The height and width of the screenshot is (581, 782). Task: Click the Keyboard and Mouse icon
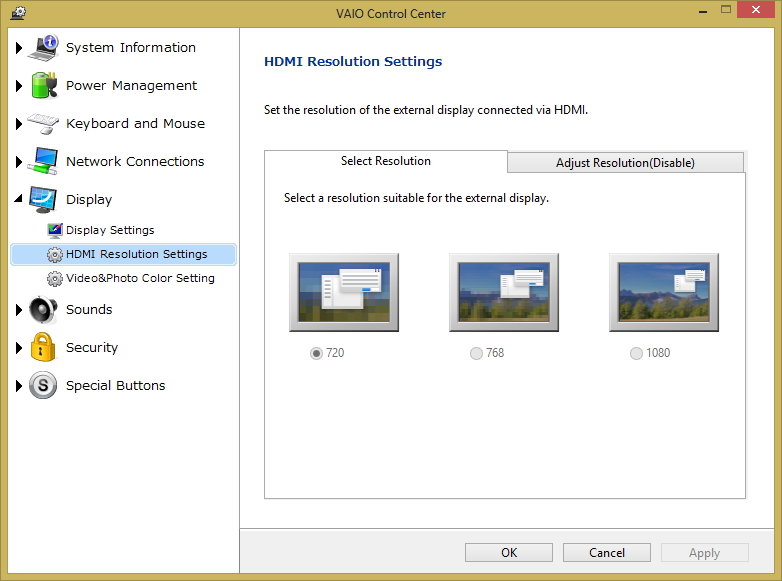tap(43, 123)
